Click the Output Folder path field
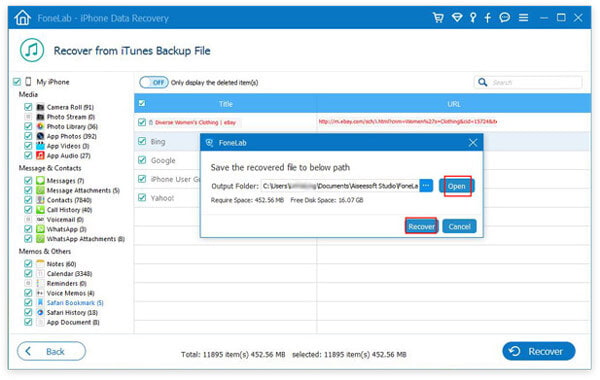Screen dimensions: 600x380 [x=340, y=186]
